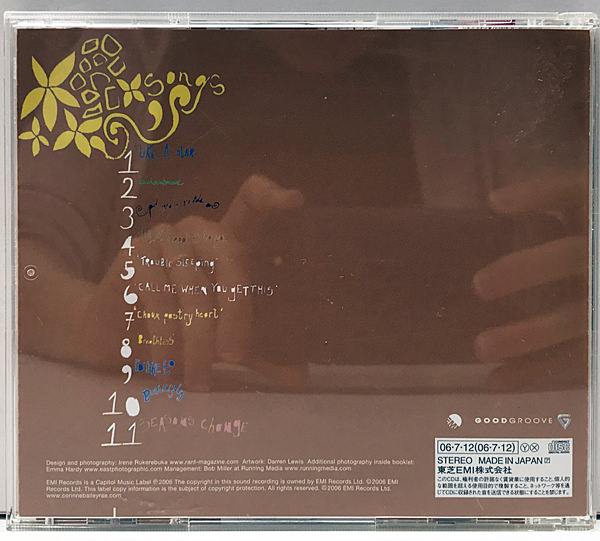This screenshot has width=600, height=541.
Task: Click the '東芝EMI株式会社' company name
Action: (x=474, y=470)
